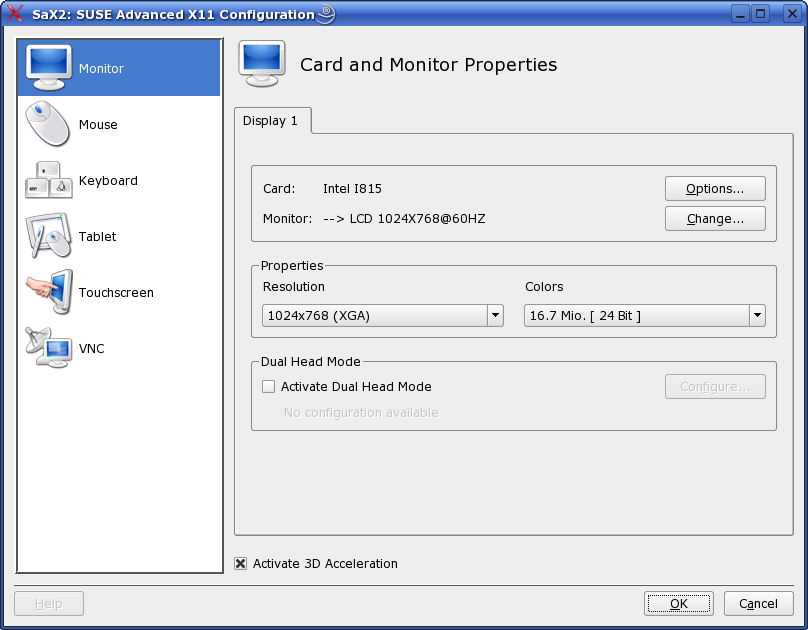Click the 1024x768 (XGA) combo box
Viewport: 808px width, 630px height.
click(x=382, y=315)
